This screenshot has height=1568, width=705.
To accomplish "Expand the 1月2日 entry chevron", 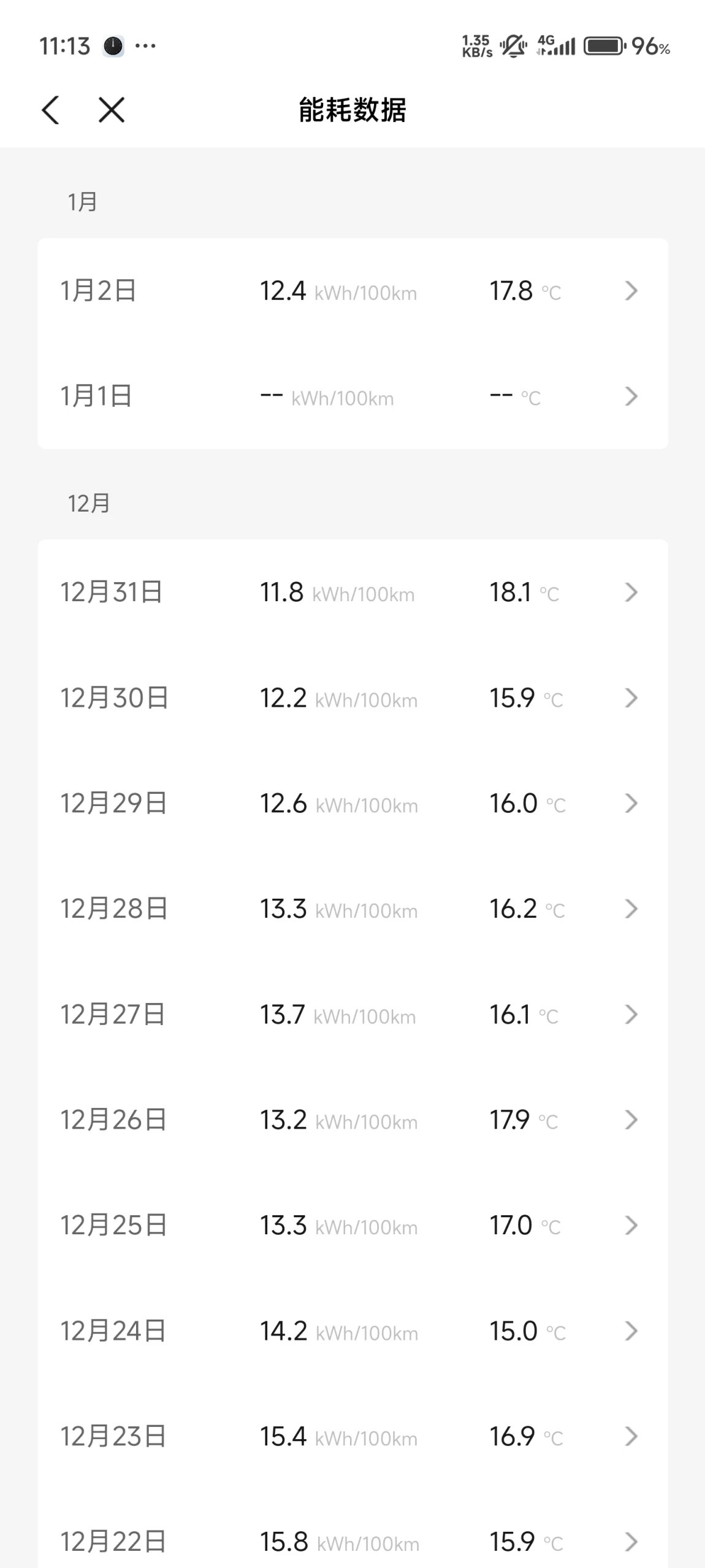I will (x=631, y=291).
